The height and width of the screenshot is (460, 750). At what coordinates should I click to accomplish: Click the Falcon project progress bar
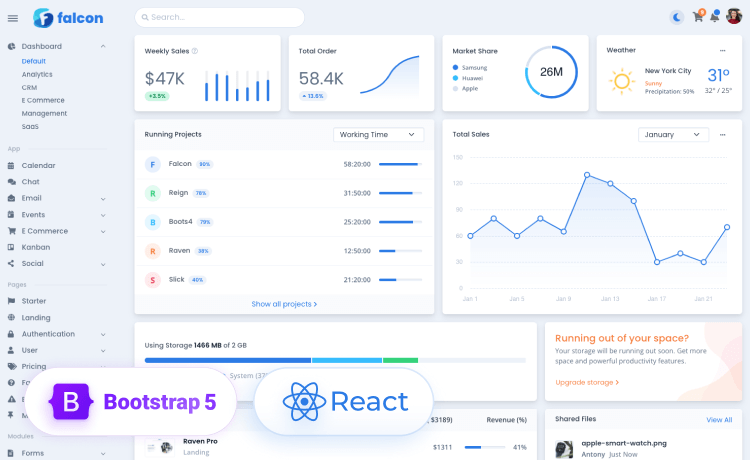[x=400, y=164]
